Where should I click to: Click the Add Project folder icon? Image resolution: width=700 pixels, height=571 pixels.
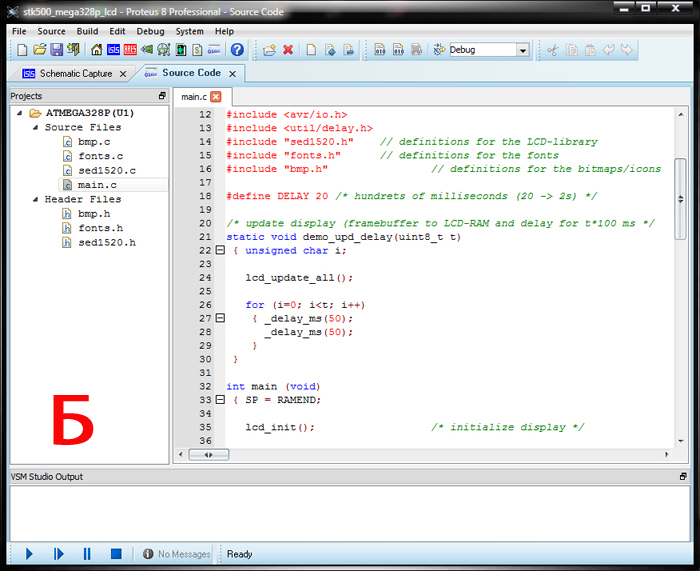[269, 50]
